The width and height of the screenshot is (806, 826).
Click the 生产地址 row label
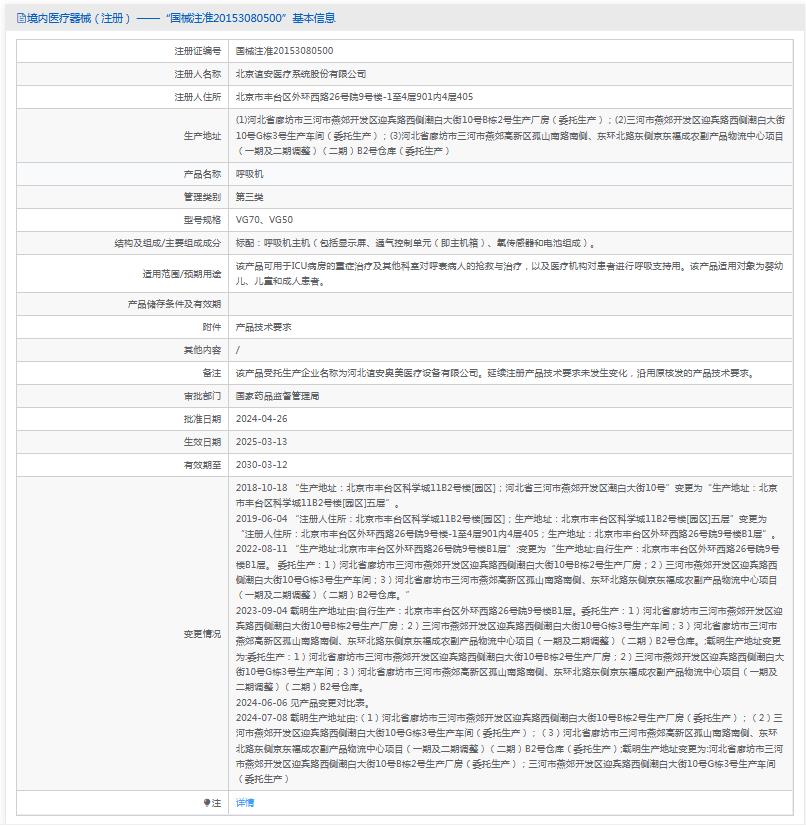point(202,135)
